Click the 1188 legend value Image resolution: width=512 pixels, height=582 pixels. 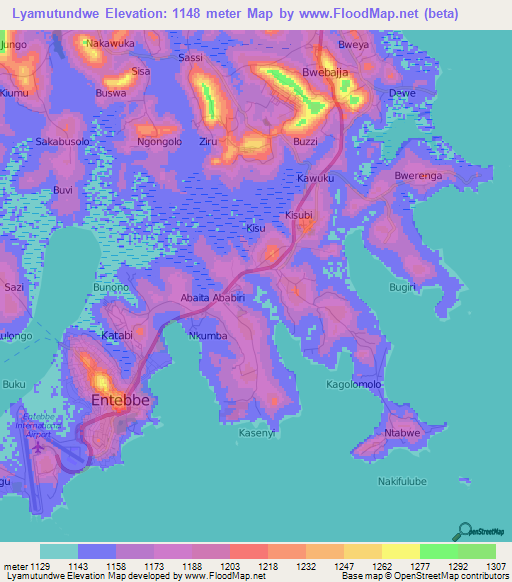[192, 567]
